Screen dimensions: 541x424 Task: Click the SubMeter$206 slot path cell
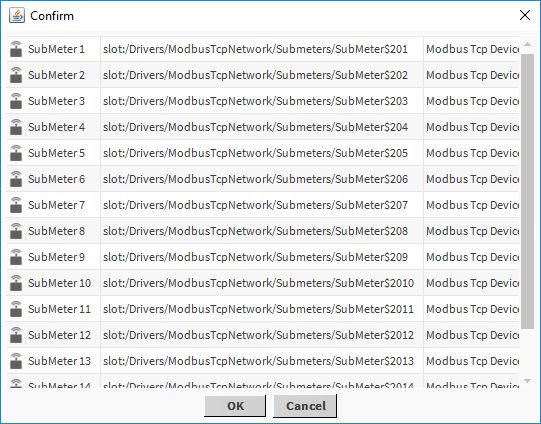[262, 179]
